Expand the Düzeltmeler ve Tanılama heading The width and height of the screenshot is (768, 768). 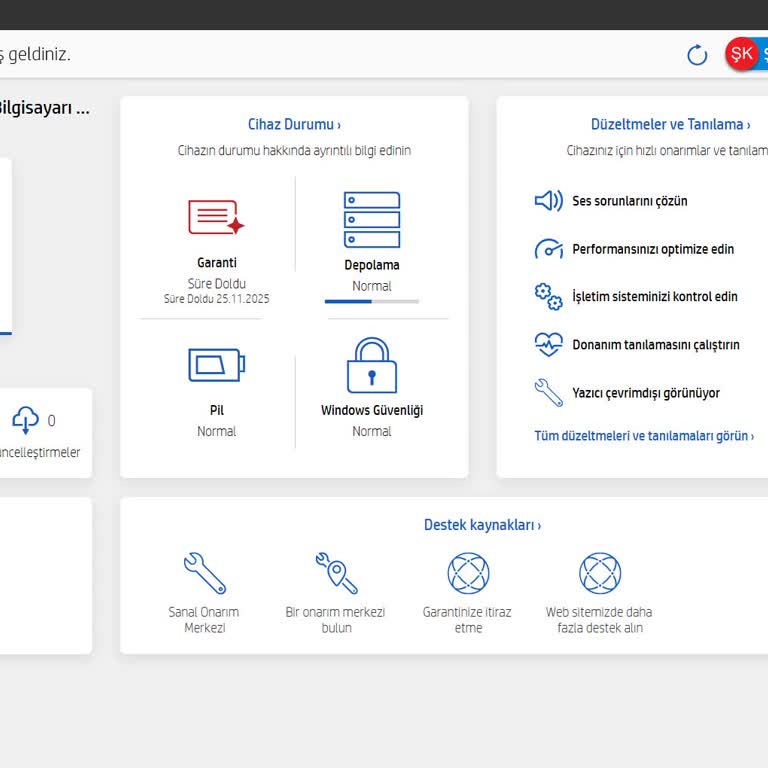point(670,124)
